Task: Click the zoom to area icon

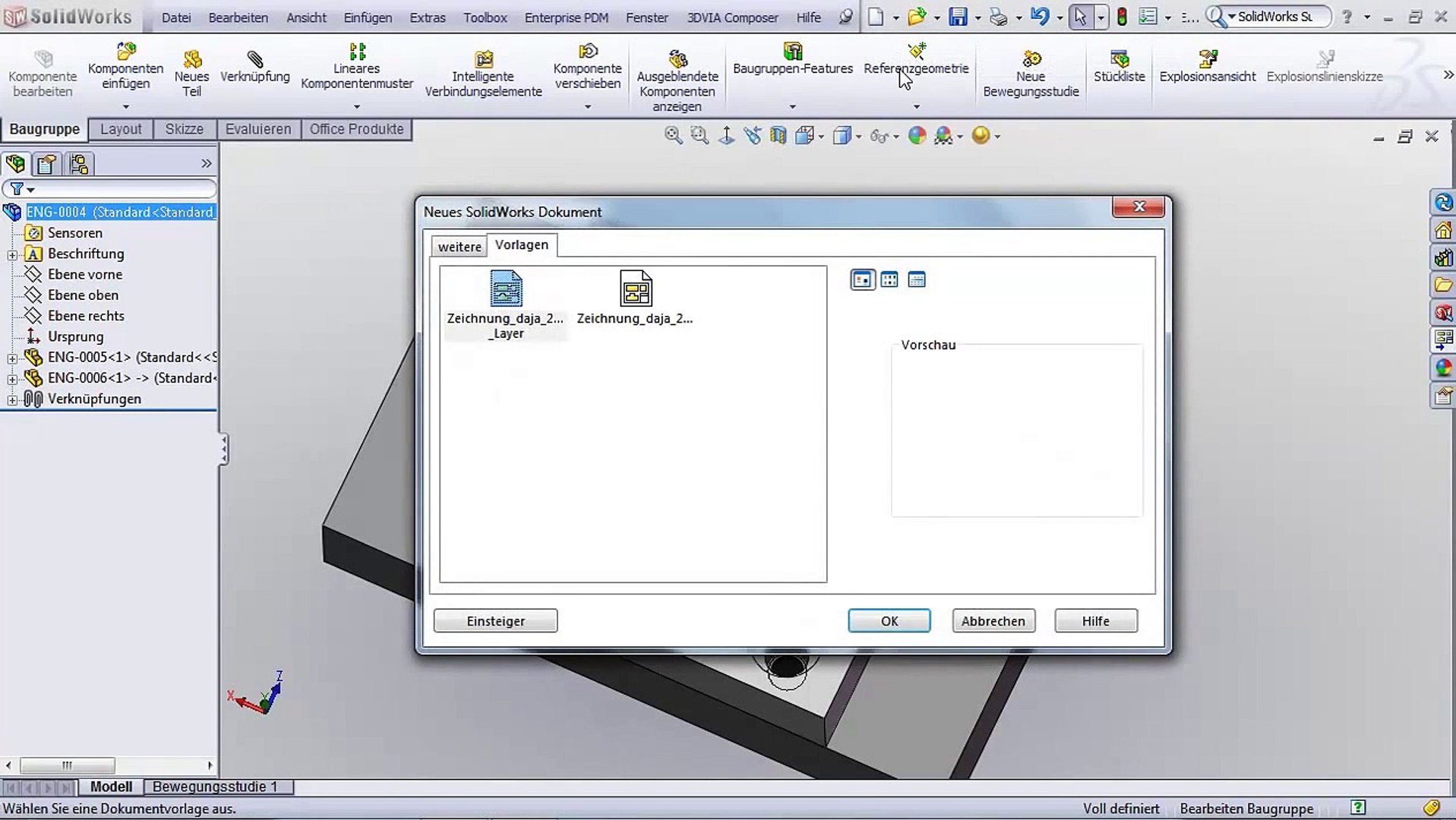Action: (x=700, y=136)
